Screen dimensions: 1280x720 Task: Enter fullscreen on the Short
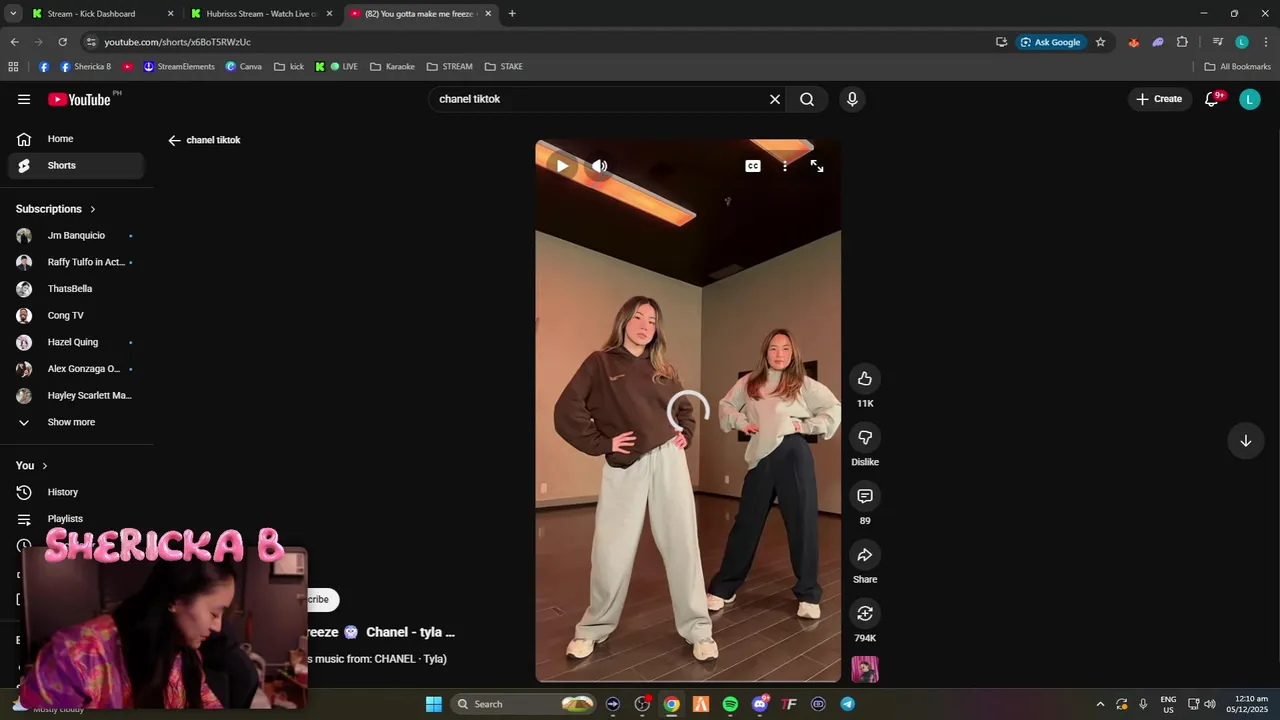point(817,166)
